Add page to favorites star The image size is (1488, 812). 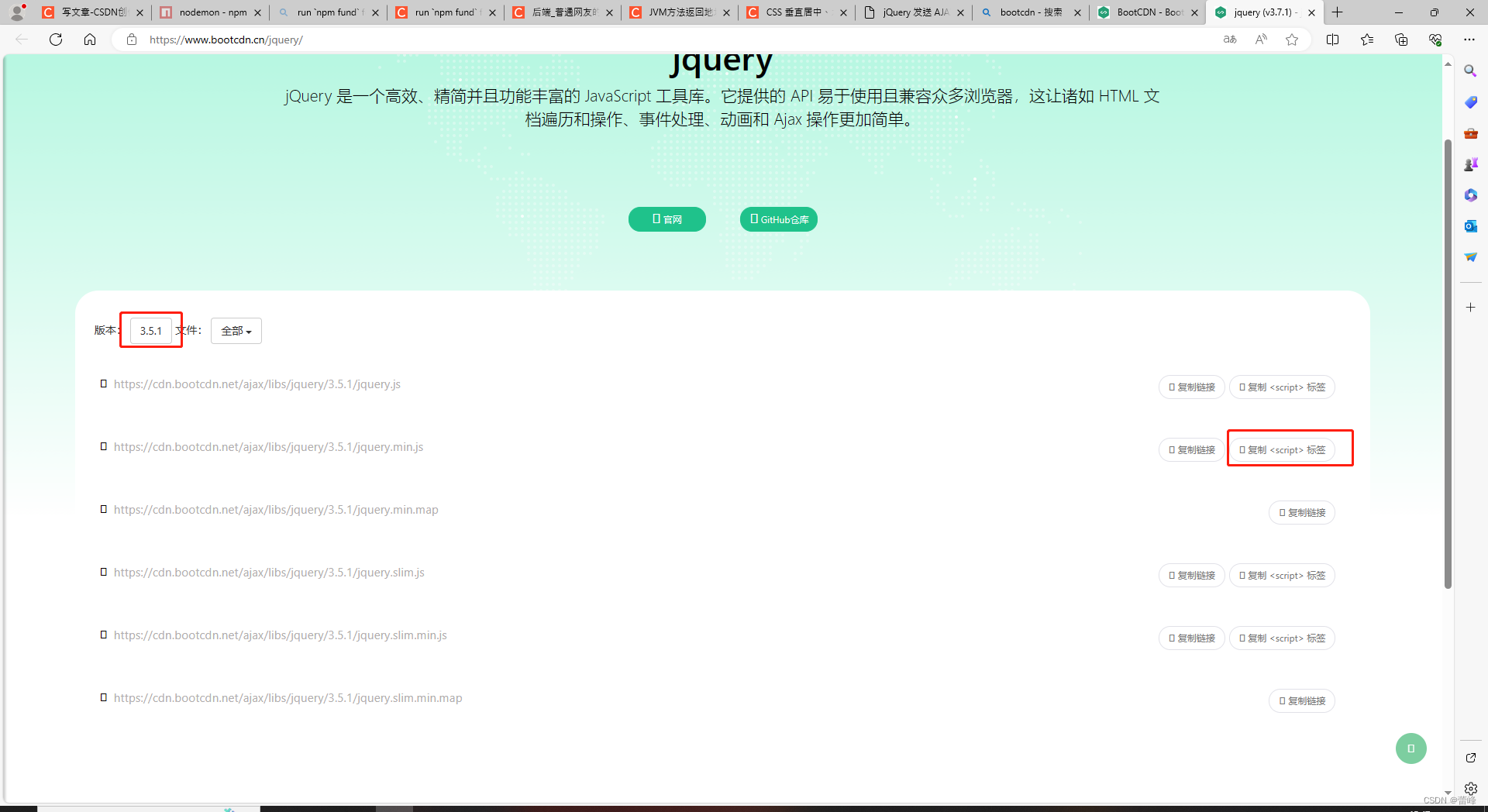click(1292, 40)
